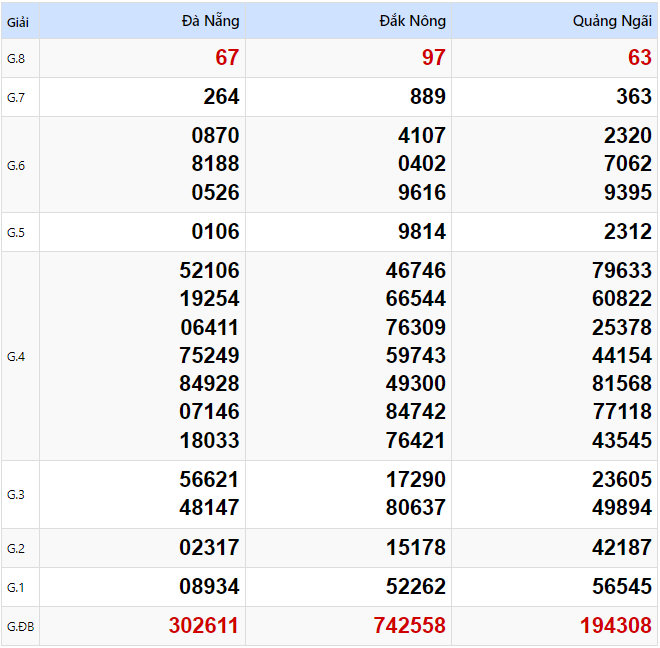Select the G.5 number 2312

[628, 232]
